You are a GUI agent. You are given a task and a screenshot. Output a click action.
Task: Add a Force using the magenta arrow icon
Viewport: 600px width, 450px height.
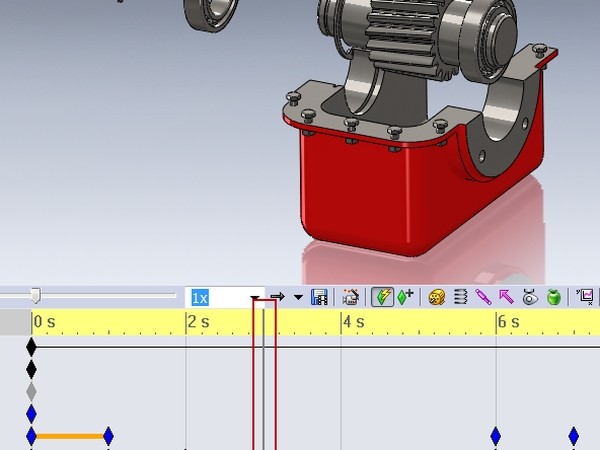tap(506, 297)
